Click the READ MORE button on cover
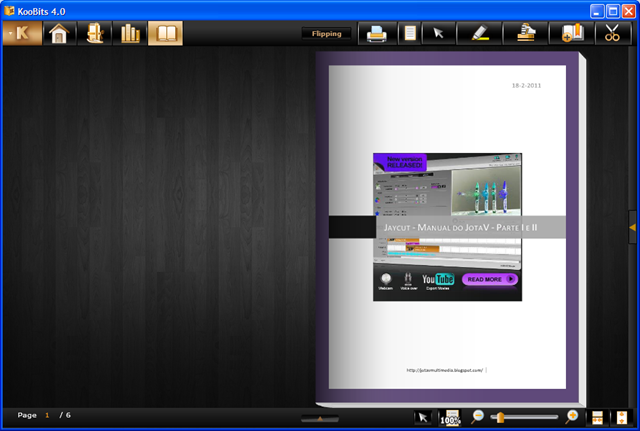640x431 pixels. [490, 279]
